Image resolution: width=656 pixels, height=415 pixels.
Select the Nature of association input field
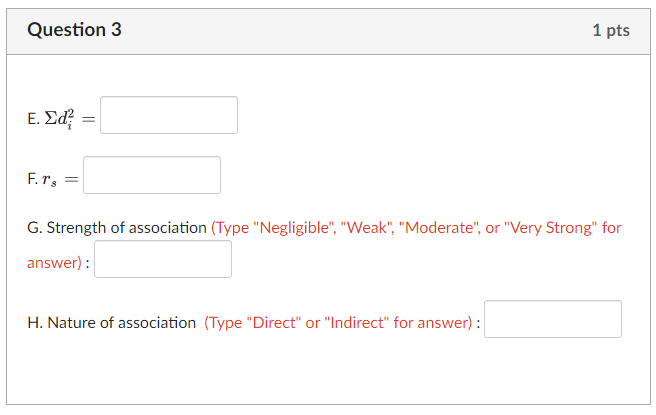(553, 319)
